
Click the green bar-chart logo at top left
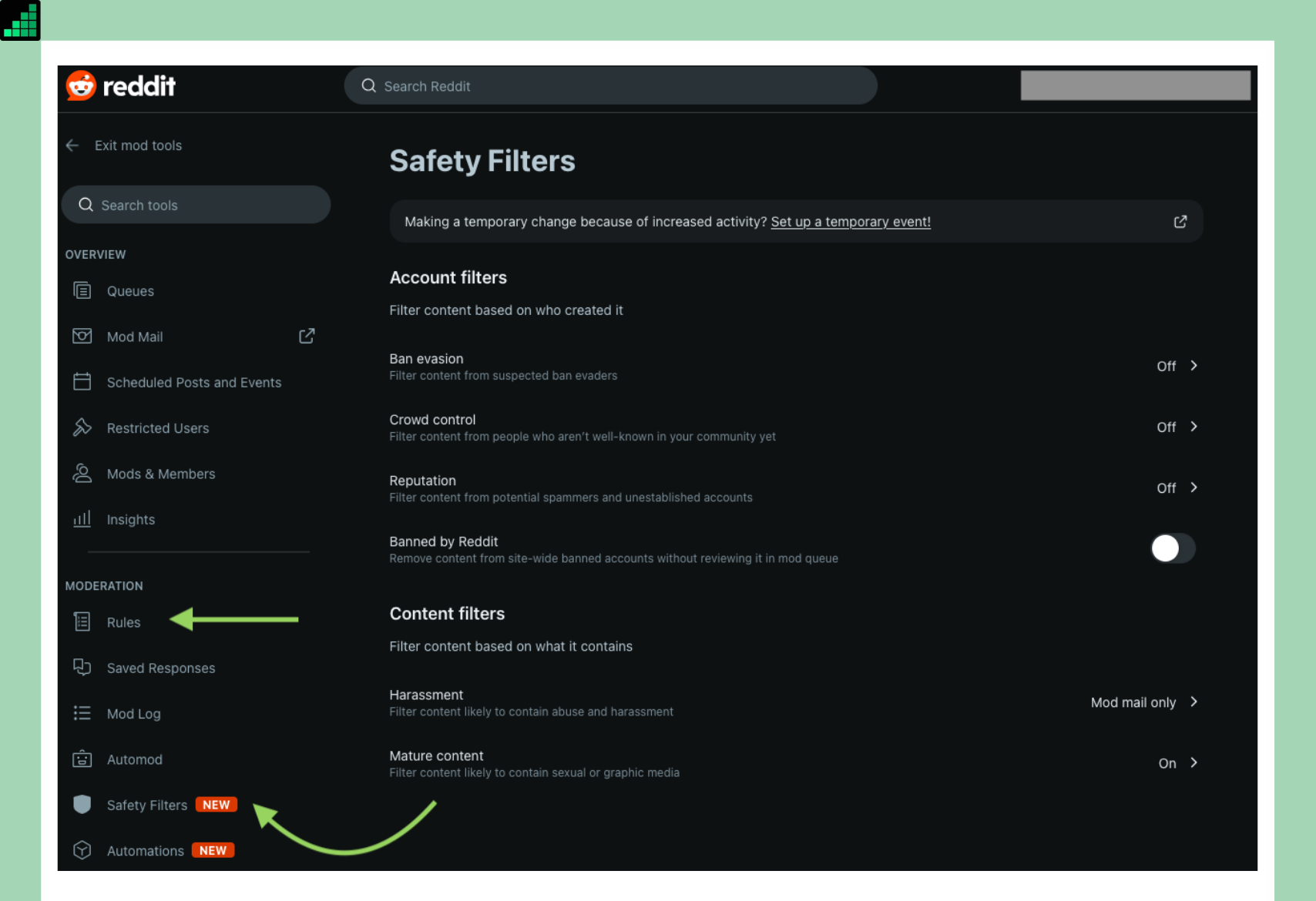click(x=20, y=20)
